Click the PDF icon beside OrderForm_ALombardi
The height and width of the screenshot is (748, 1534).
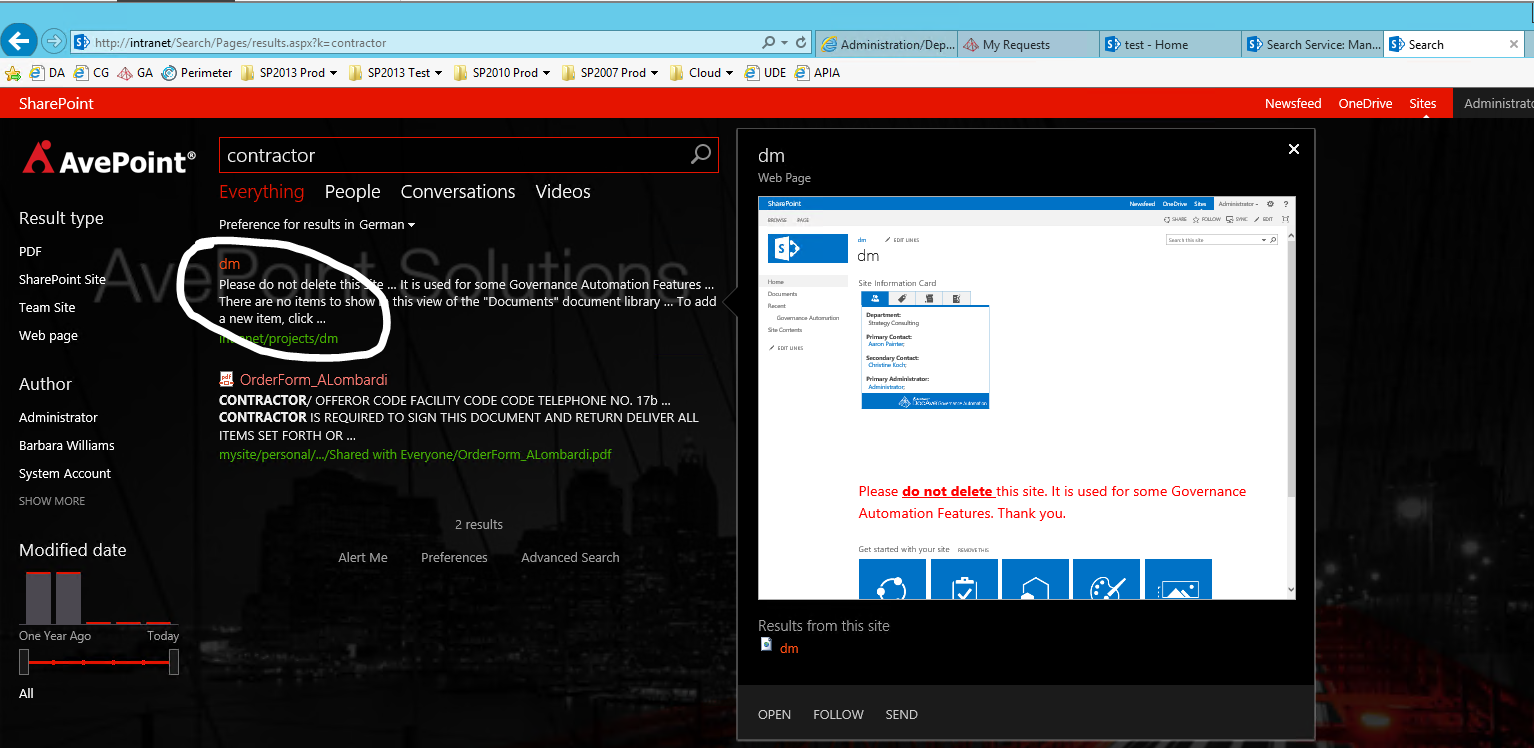coord(225,379)
